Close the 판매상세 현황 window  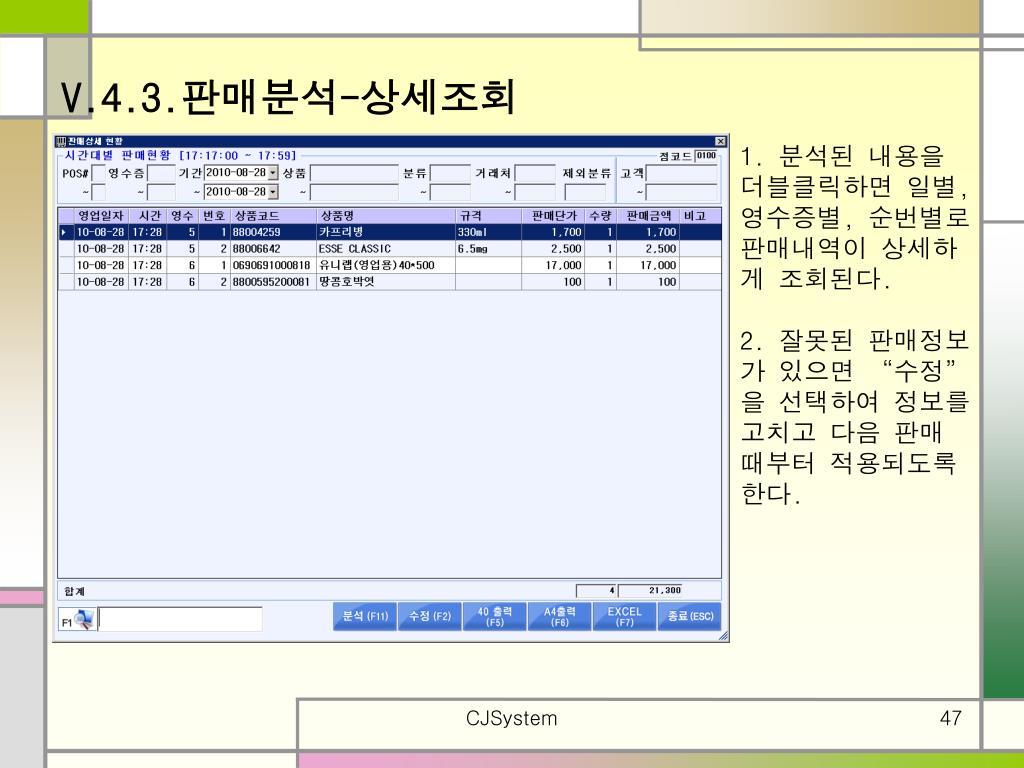pyautogui.click(x=720, y=142)
